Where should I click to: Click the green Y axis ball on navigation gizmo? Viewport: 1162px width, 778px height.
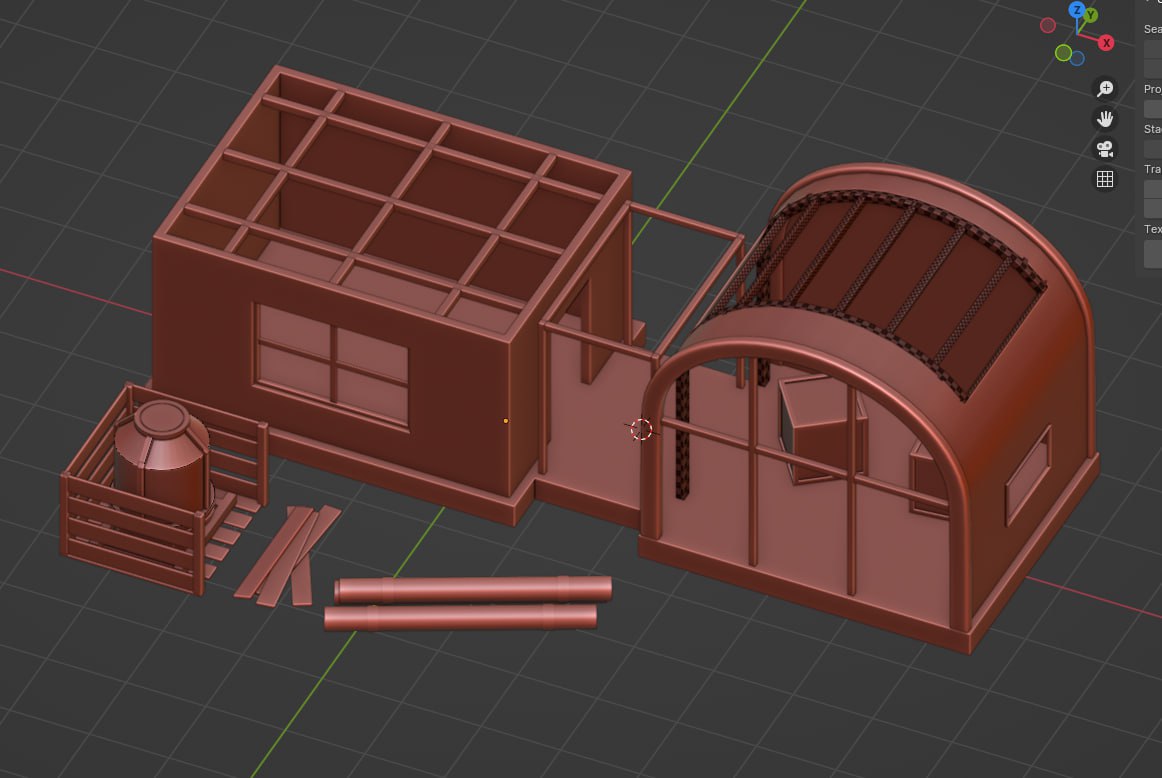1090,16
